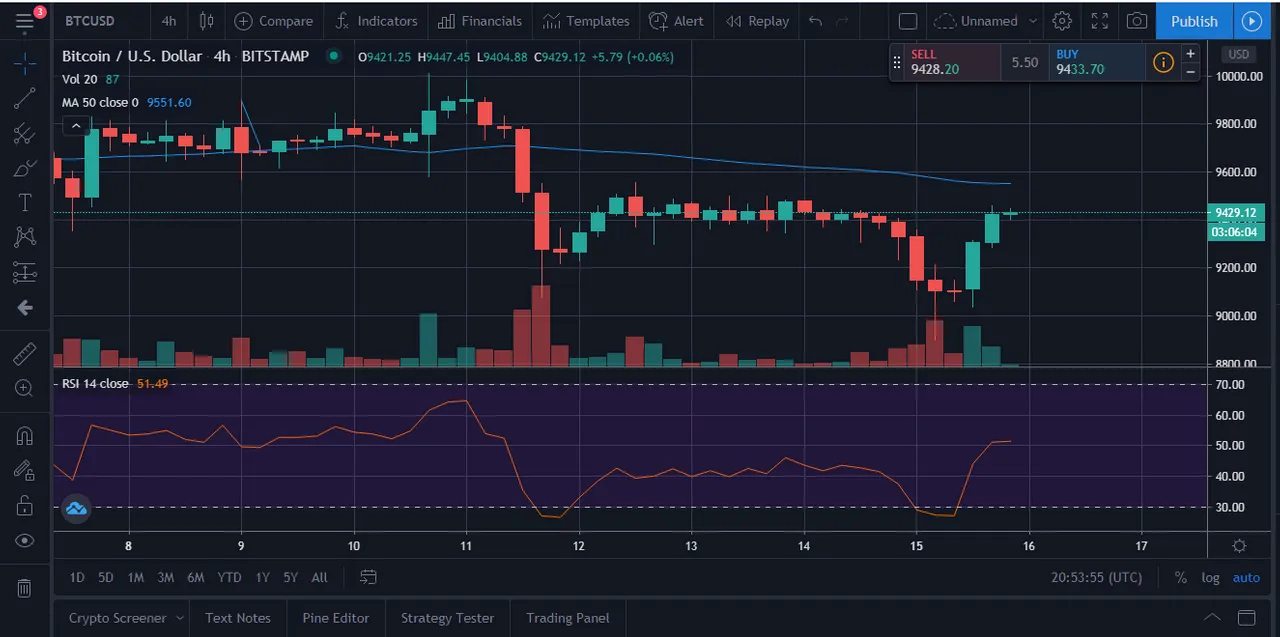This screenshot has height=637, width=1280.
Task: Increase order quantity with plus button
Action: pyautogui.click(x=1190, y=53)
